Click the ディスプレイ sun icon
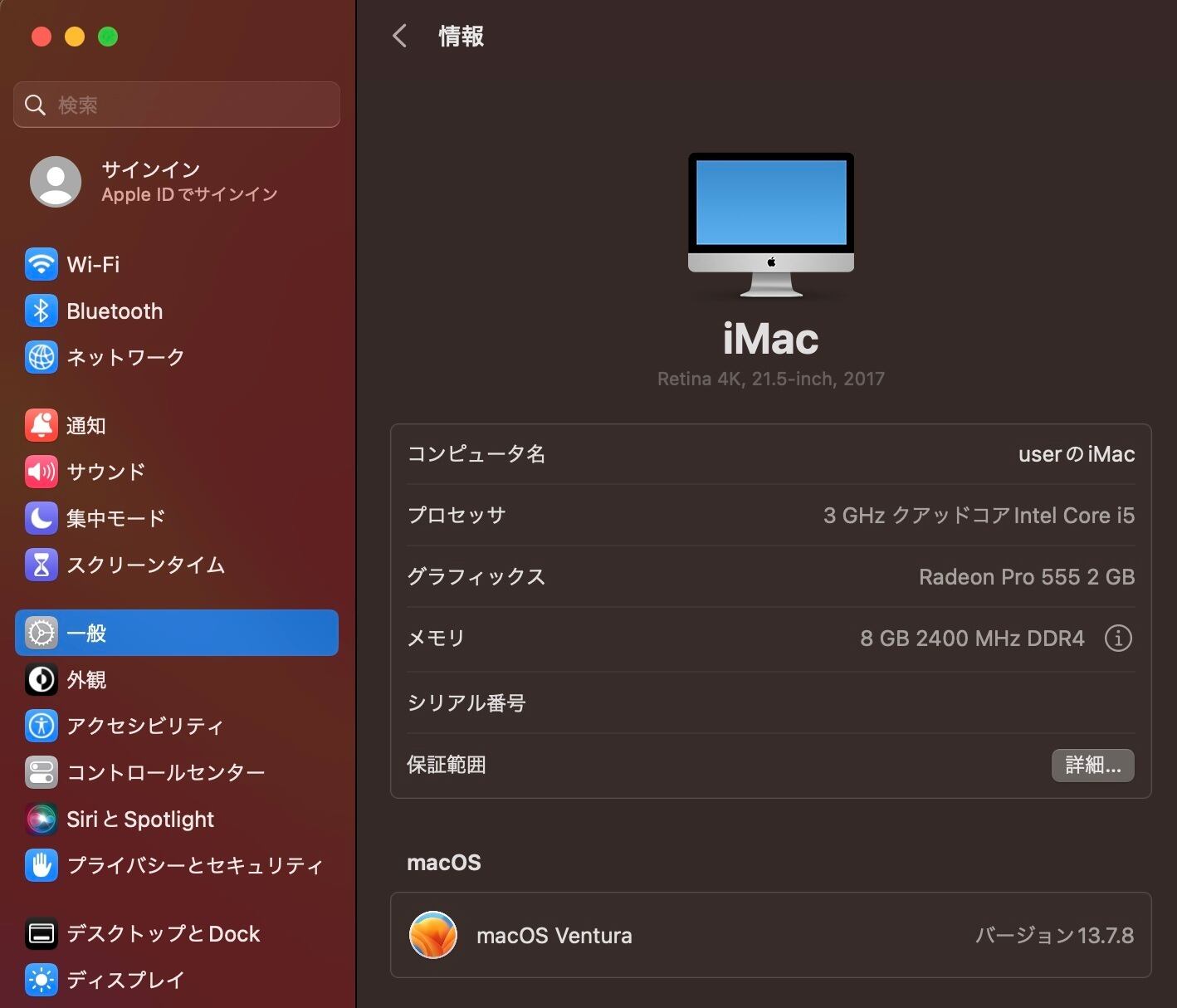This screenshot has height=1008, width=1177. (x=42, y=980)
